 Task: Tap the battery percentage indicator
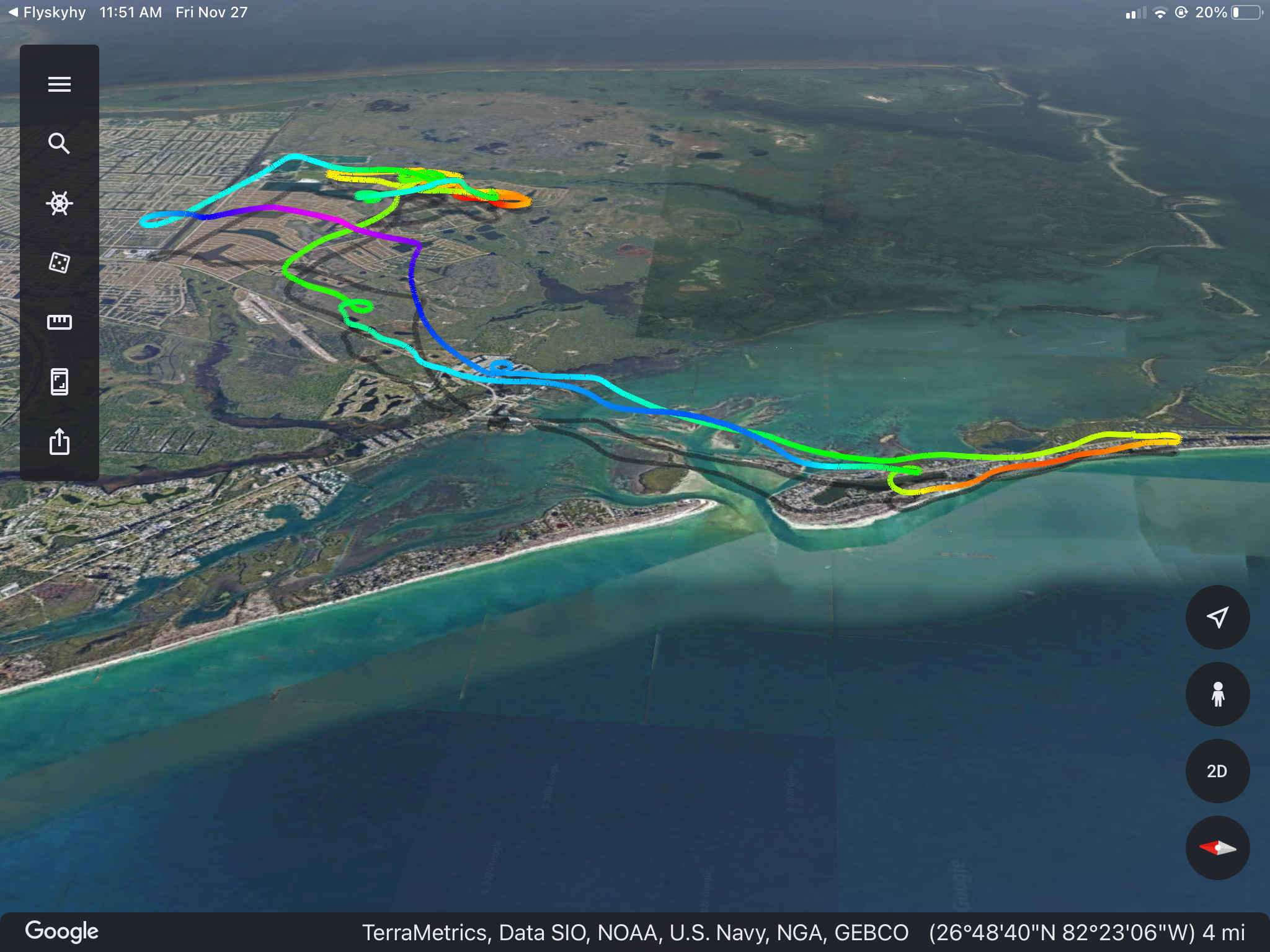click(x=1210, y=12)
